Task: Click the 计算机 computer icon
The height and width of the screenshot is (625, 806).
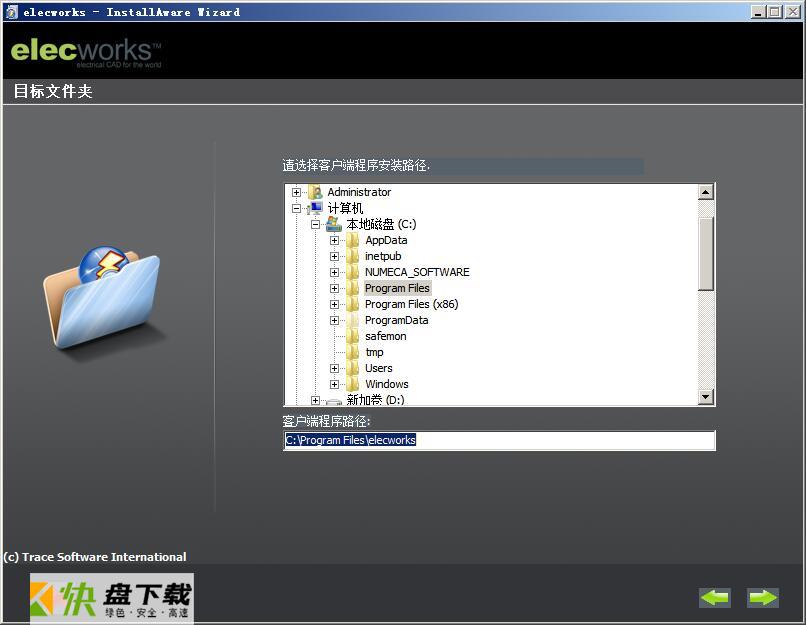Action: tap(315, 208)
